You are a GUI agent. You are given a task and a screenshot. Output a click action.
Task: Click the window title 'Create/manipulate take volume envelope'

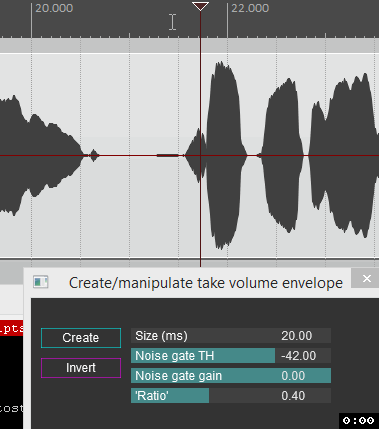pos(206,283)
